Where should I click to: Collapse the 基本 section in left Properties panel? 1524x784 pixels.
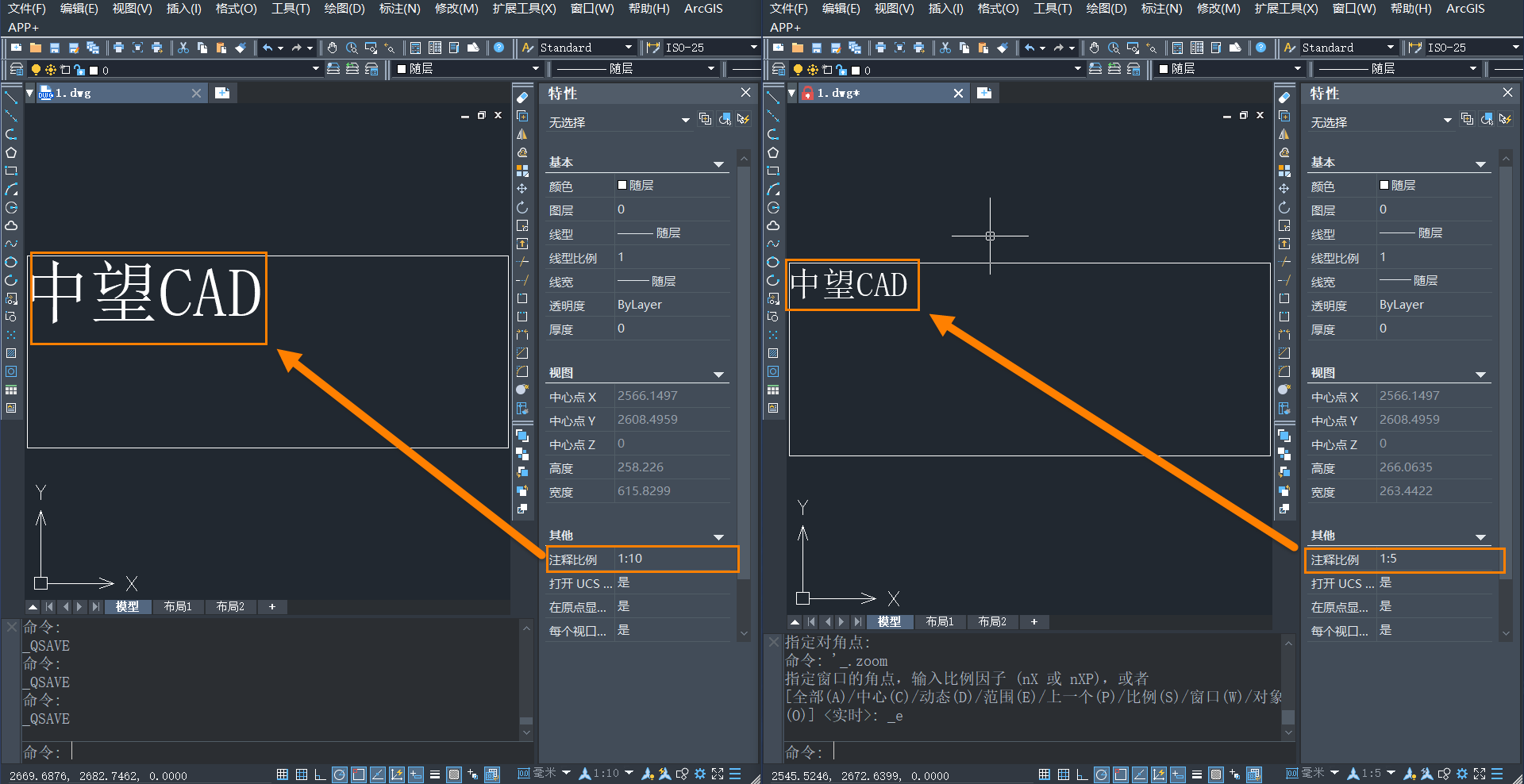pos(718,164)
